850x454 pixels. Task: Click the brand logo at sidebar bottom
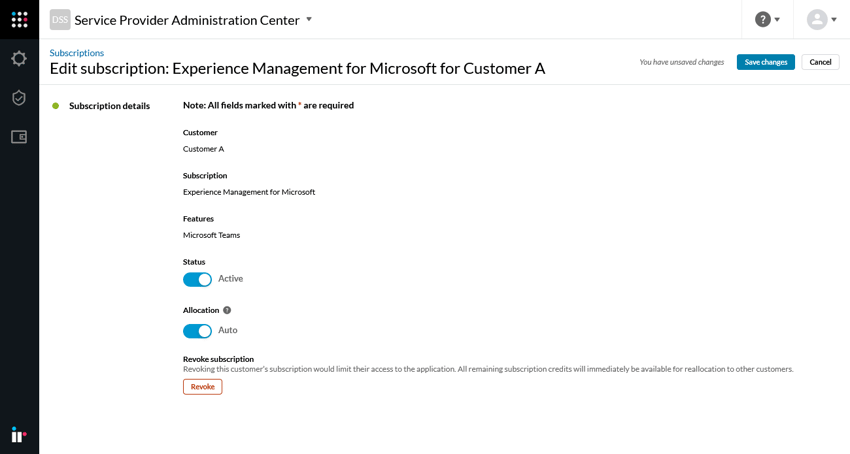pyautogui.click(x=19, y=434)
